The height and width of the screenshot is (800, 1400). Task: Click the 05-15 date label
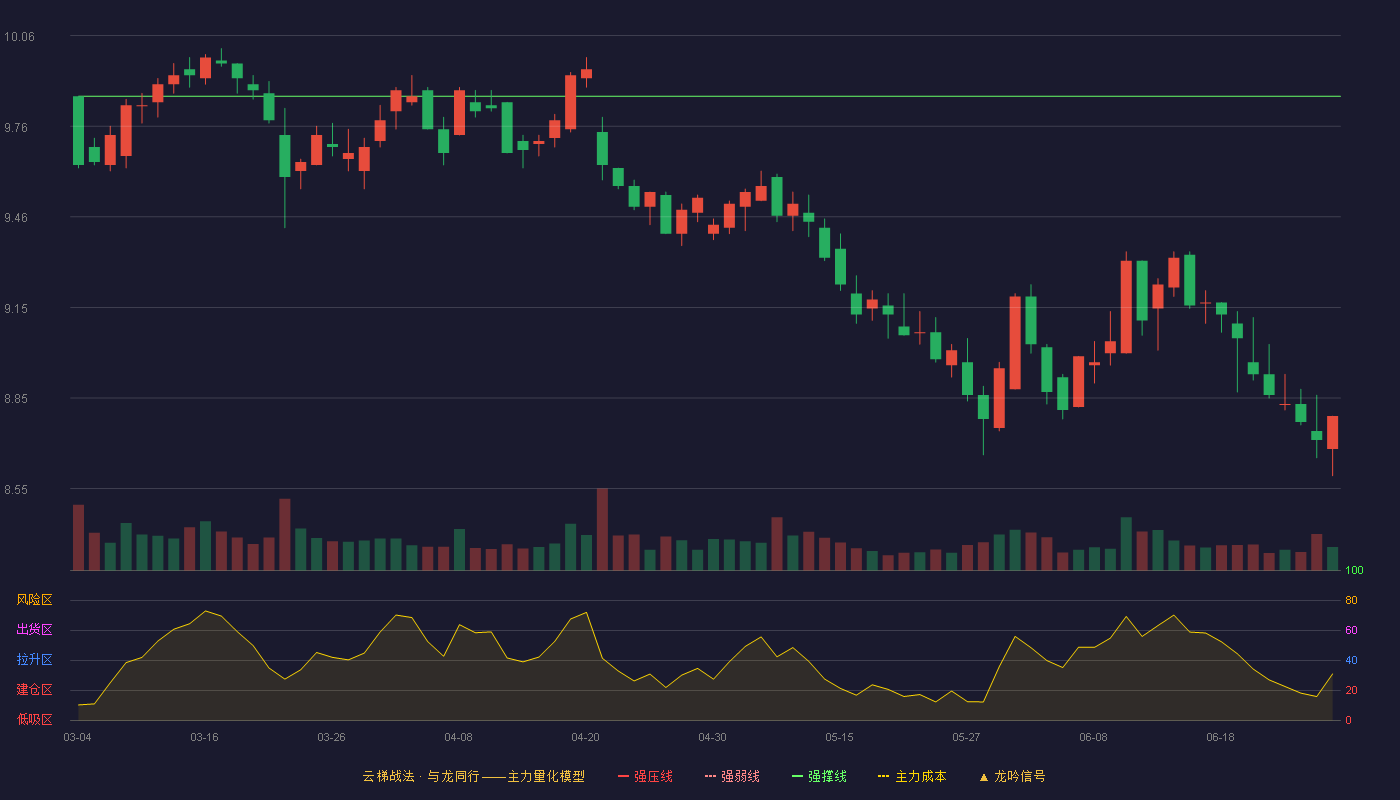pos(839,737)
